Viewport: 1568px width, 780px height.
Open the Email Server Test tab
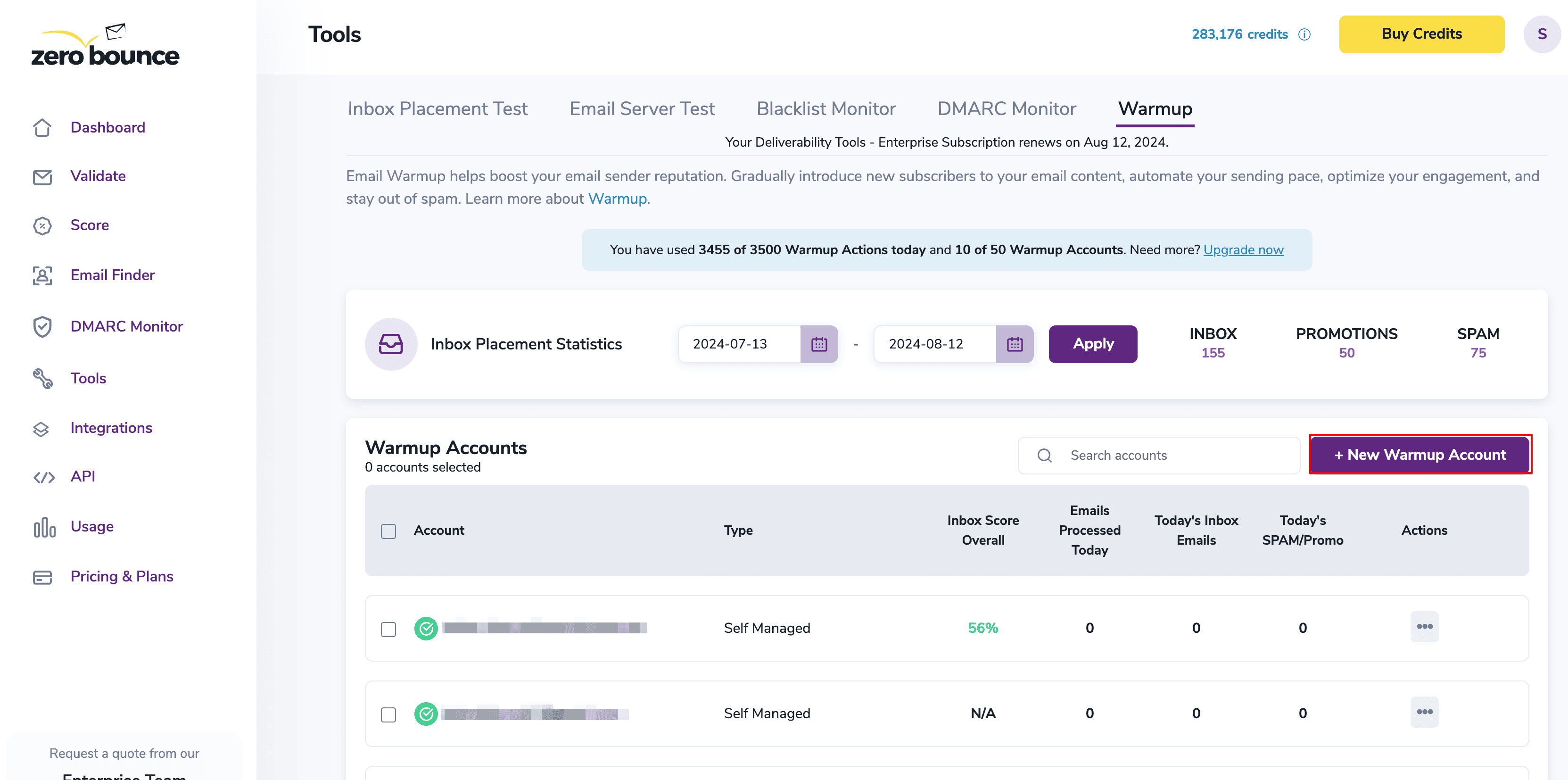click(642, 108)
